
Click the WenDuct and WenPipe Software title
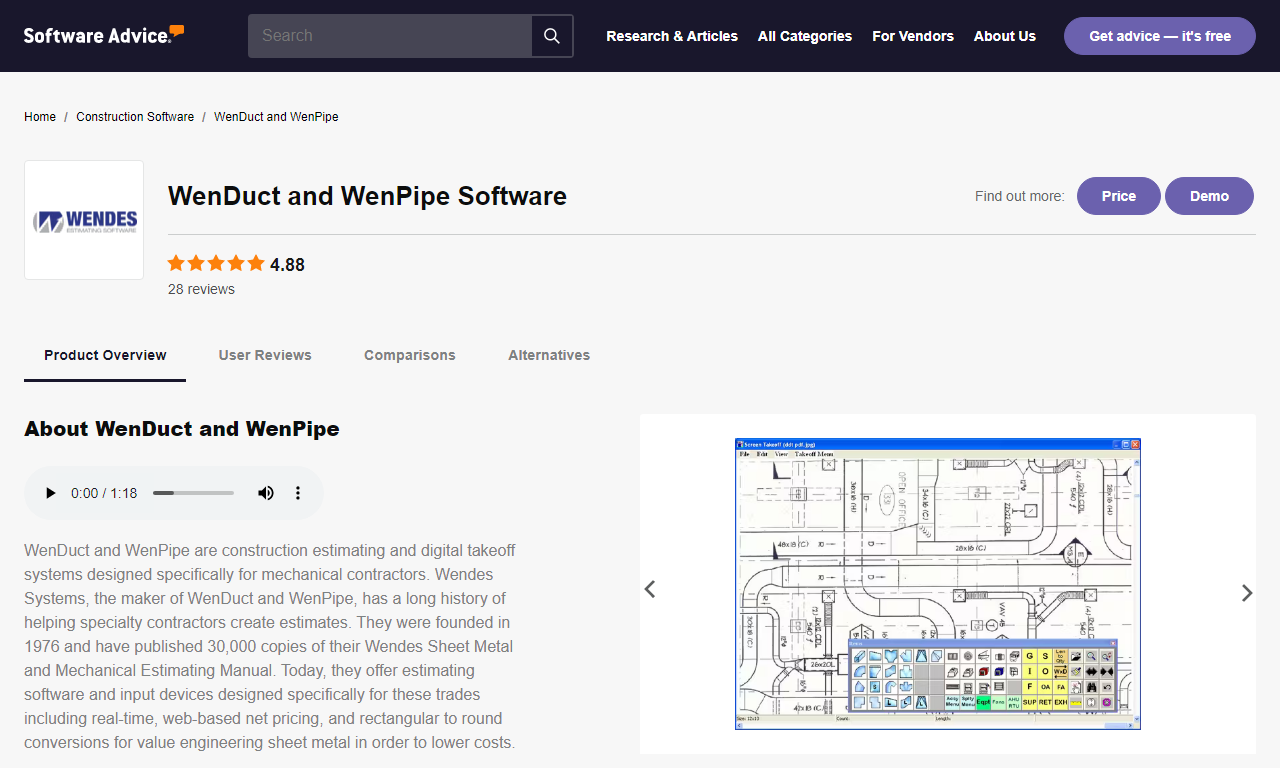tap(367, 196)
